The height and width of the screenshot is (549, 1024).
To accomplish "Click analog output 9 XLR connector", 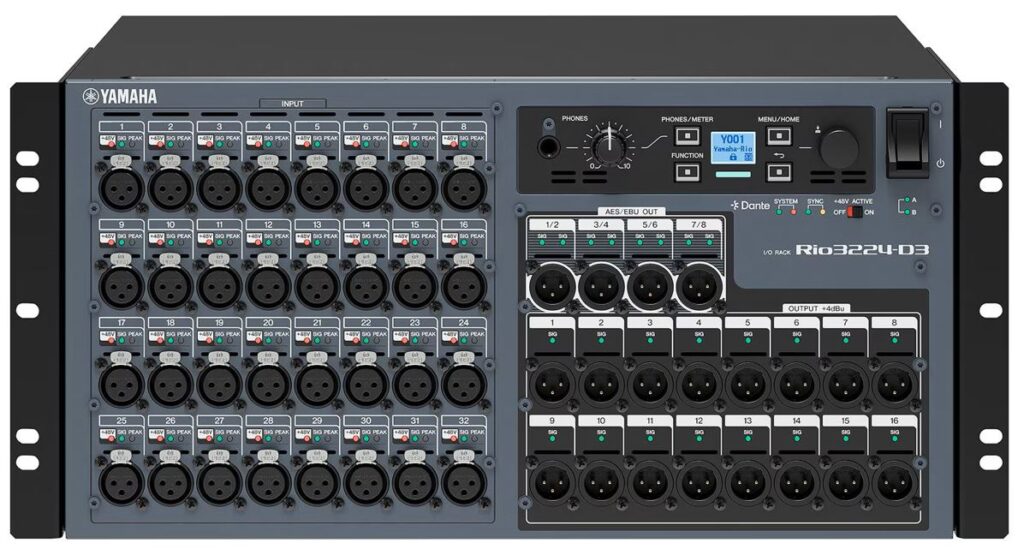I will 552,482.
